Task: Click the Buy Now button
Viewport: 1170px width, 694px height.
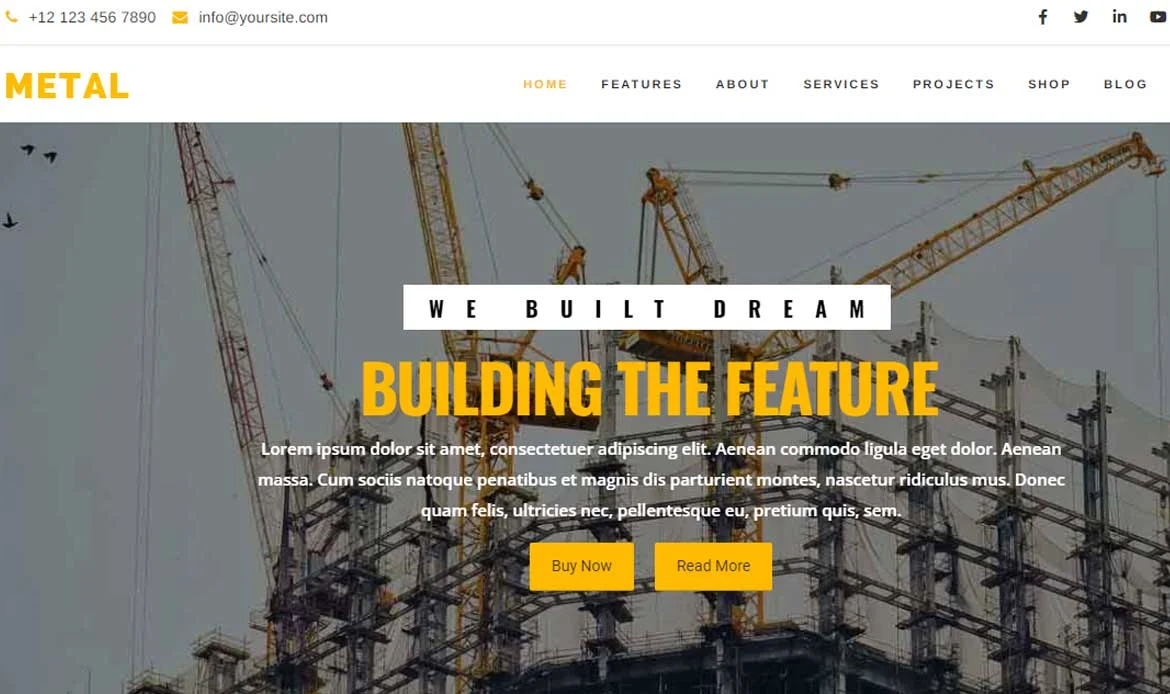Action: (x=582, y=566)
